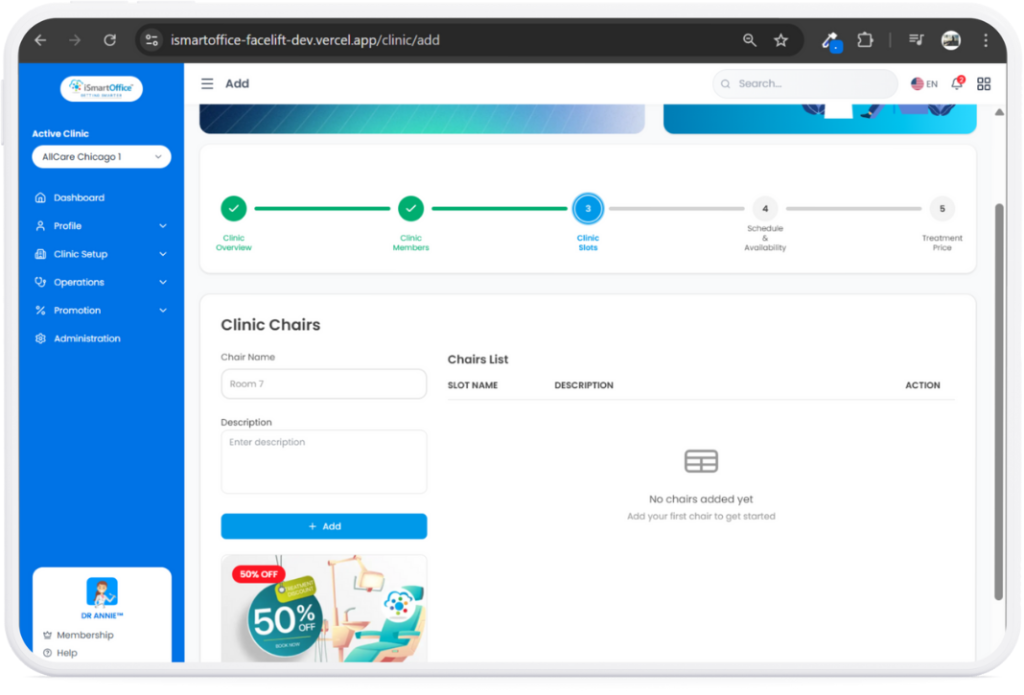Click the Chair Name input field
Screen dimensions: 1024x695
pos(323,384)
